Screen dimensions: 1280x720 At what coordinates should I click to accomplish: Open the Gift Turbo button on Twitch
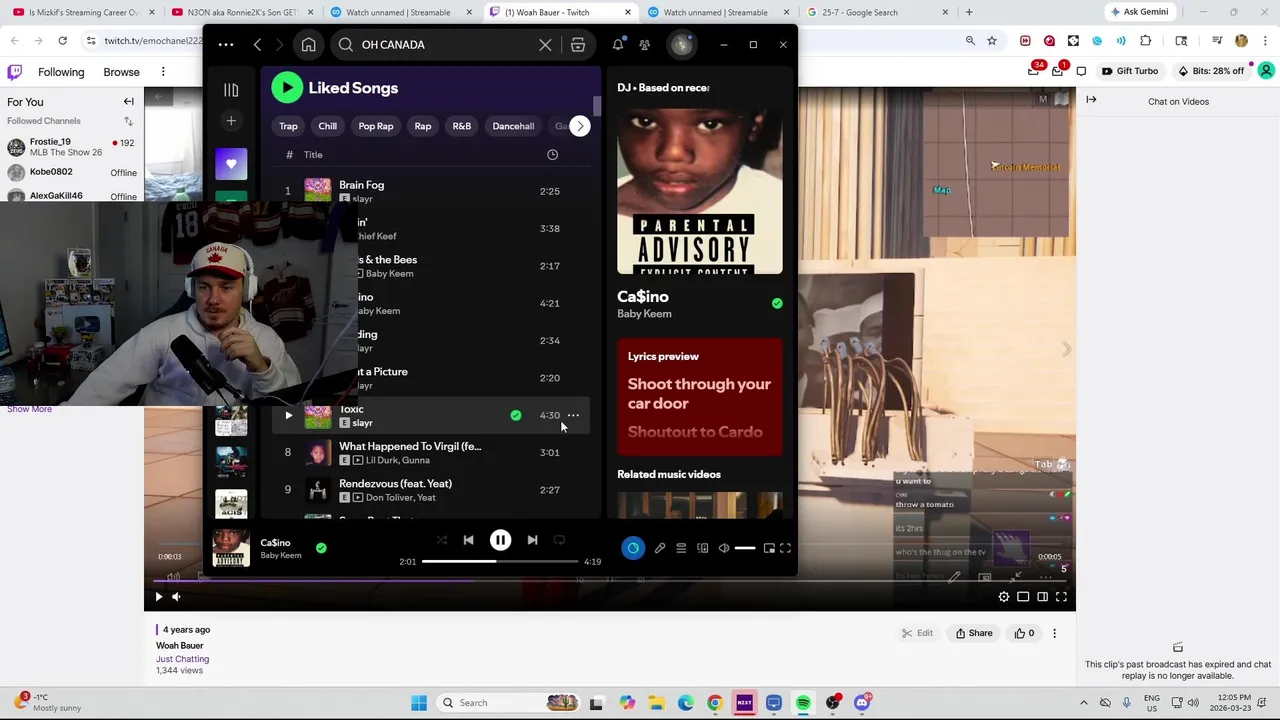point(1129,71)
